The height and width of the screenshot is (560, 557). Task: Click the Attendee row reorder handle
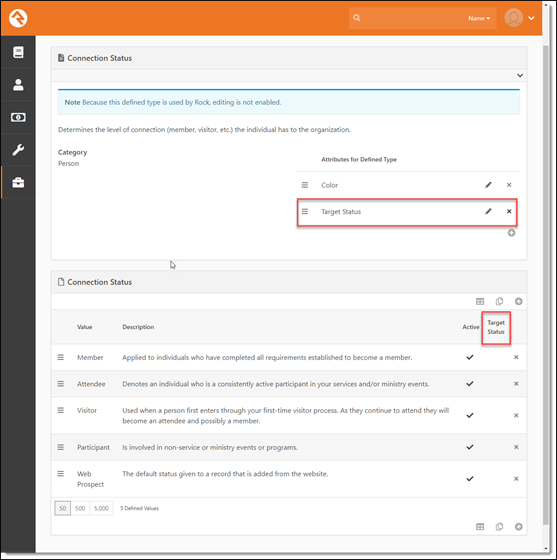pos(61,384)
